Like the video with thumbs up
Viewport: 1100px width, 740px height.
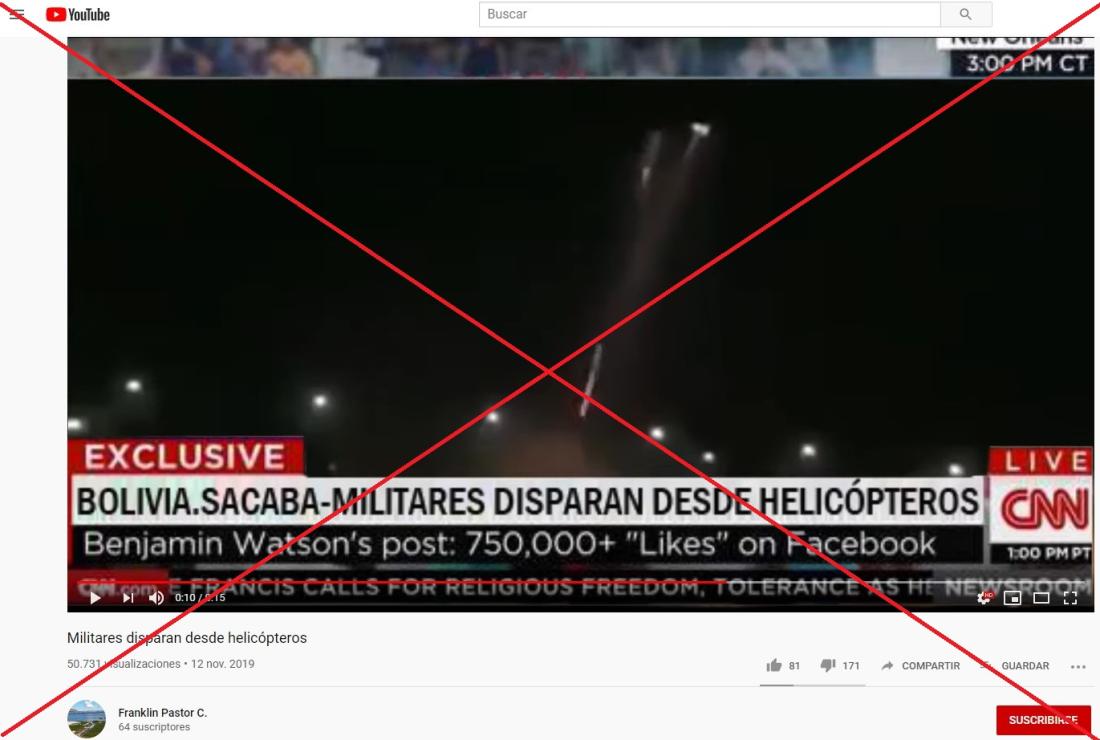coord(783,666)
